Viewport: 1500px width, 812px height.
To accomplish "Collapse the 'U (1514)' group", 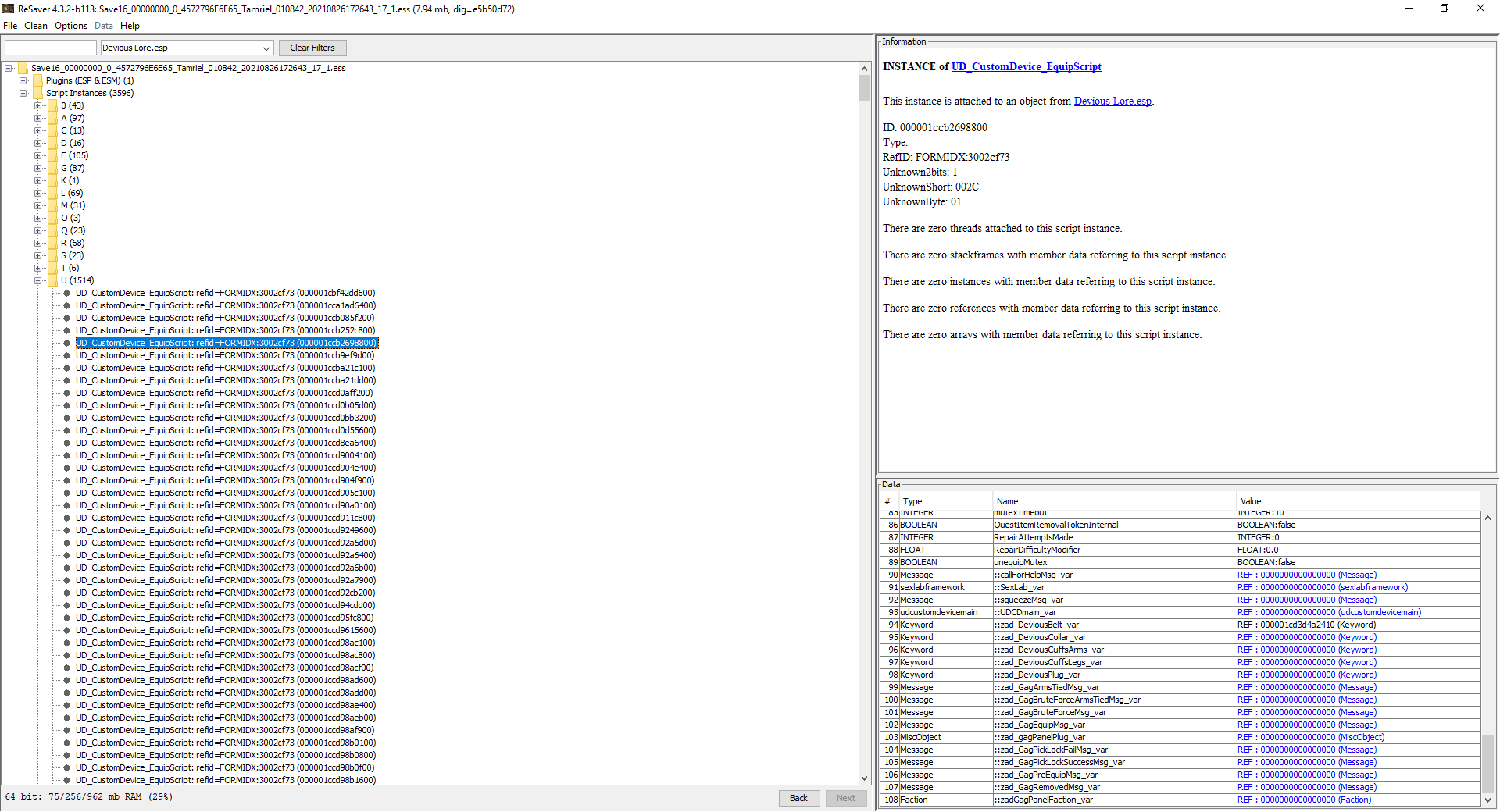I will (37, 280).
